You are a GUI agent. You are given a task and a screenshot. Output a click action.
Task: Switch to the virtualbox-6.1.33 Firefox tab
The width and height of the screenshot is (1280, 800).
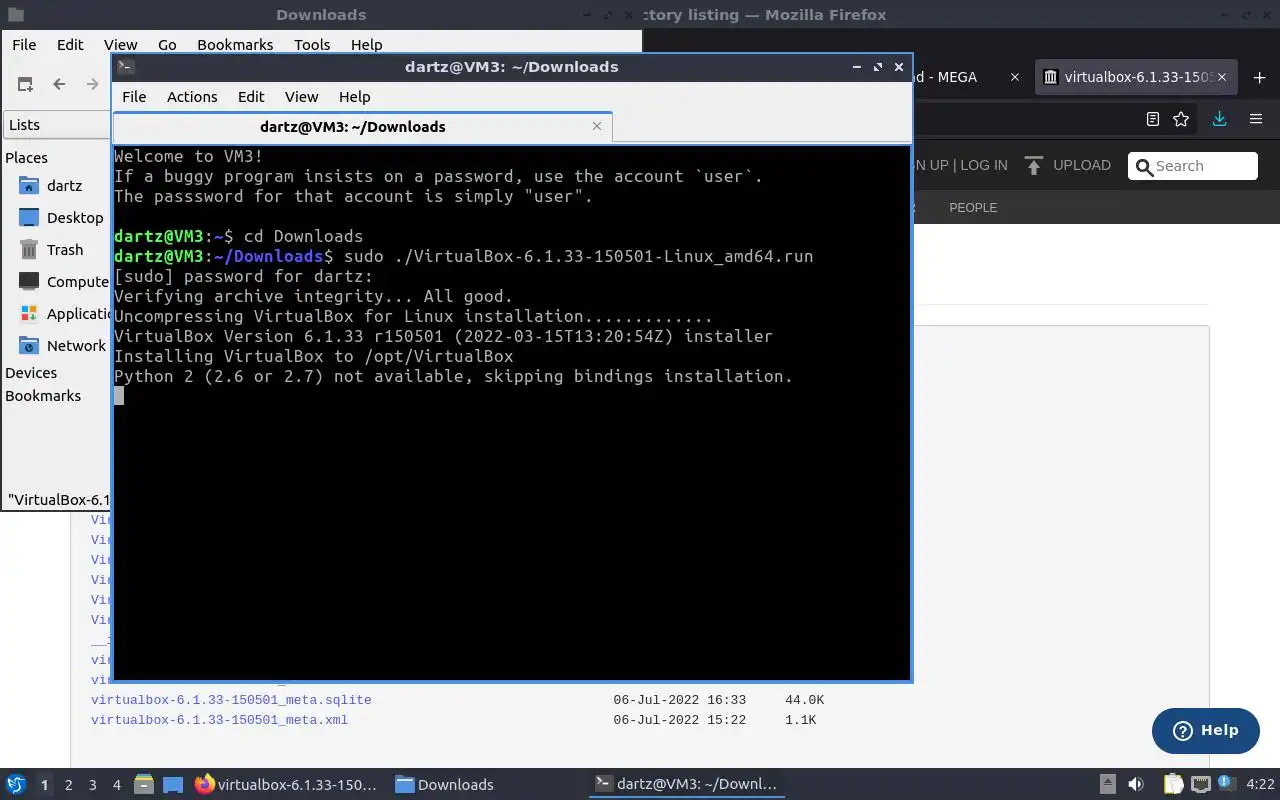coord(1135,77)
